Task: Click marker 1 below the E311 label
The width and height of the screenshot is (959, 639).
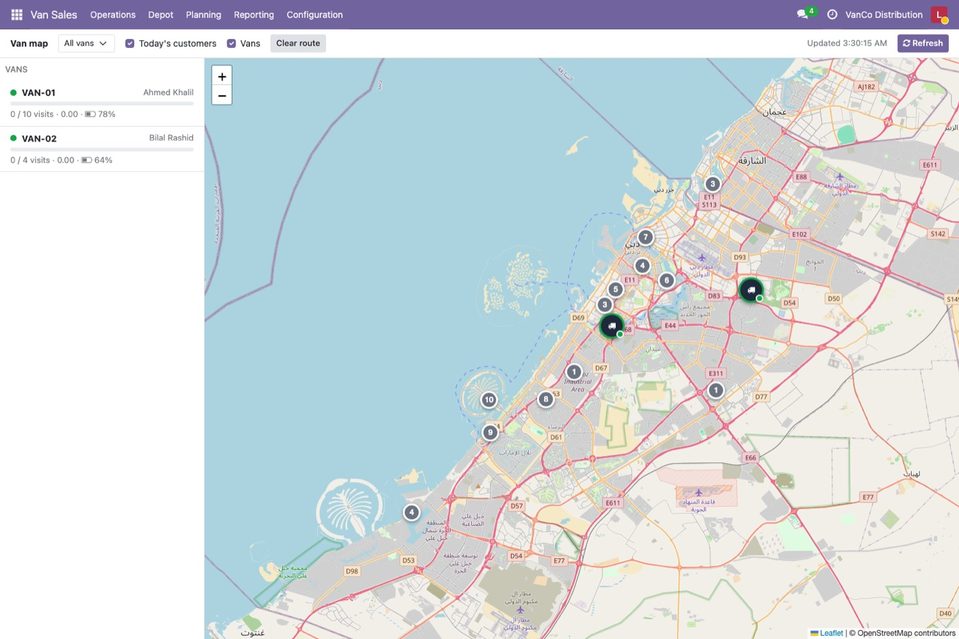Action: [x=716, y=390]
